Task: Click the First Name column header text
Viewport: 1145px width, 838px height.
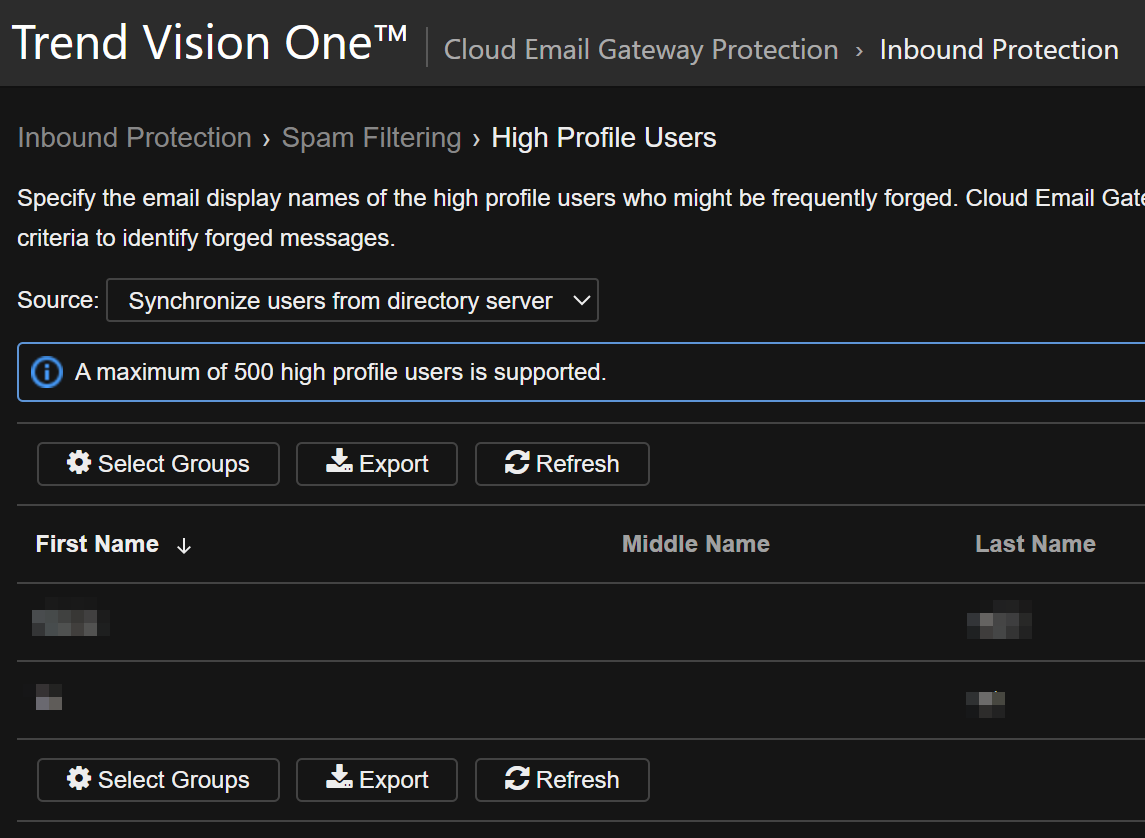Action: (97, 544)
